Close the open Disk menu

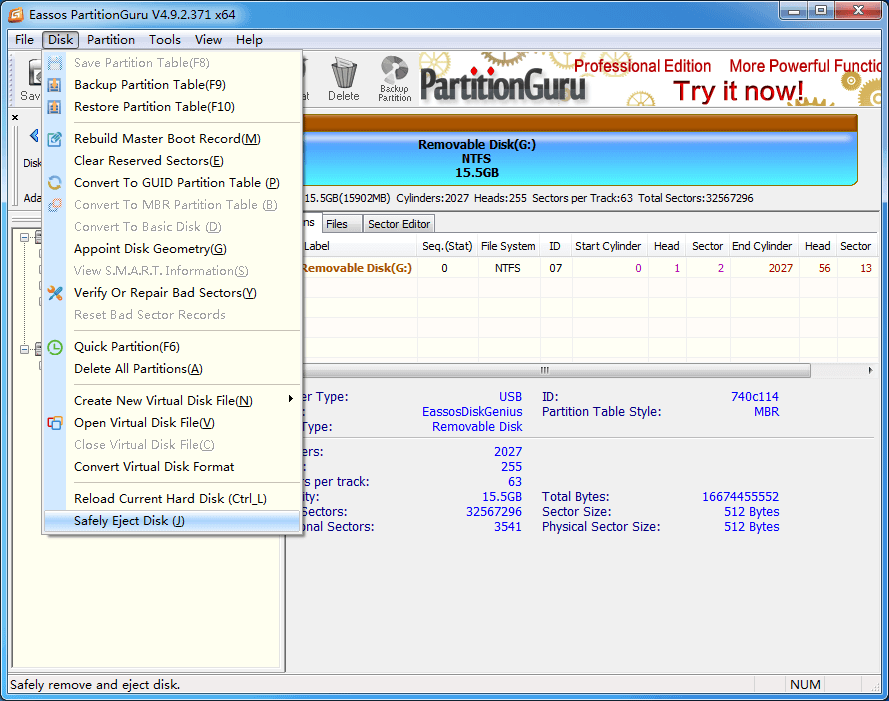60,40
